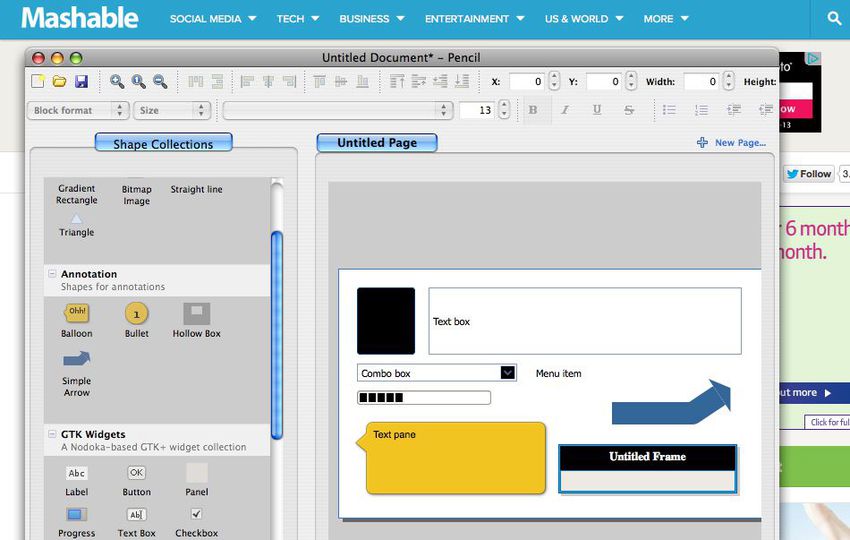Click the Twitter Follow button
The image size is (850, 540).
808,174
